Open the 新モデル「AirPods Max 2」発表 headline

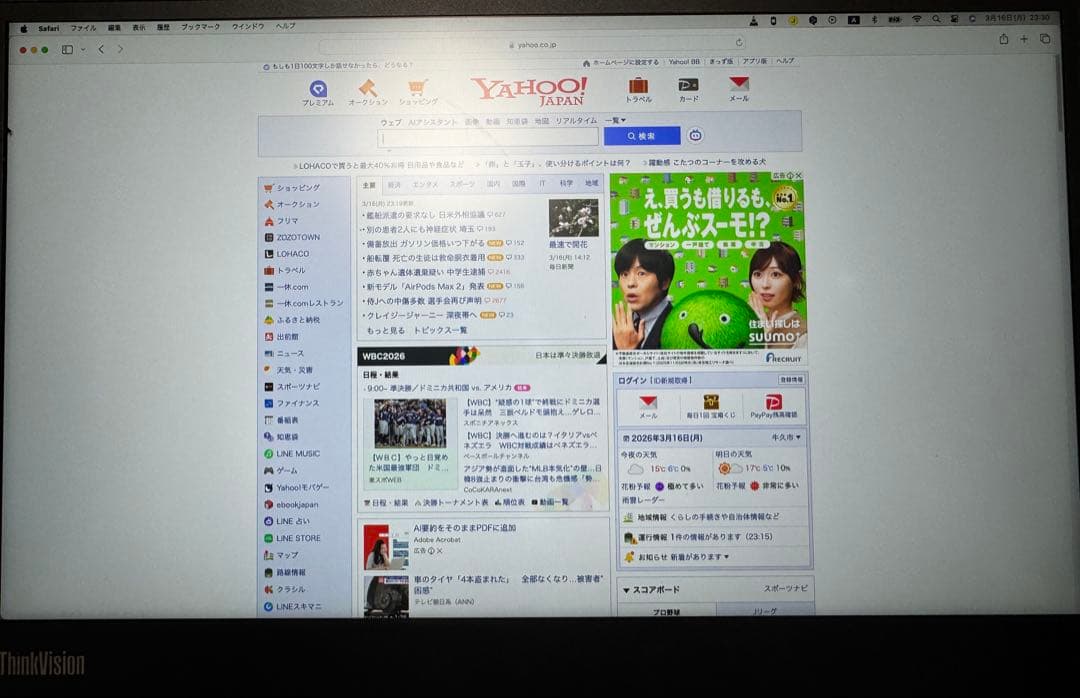click(x=425, y=286)
